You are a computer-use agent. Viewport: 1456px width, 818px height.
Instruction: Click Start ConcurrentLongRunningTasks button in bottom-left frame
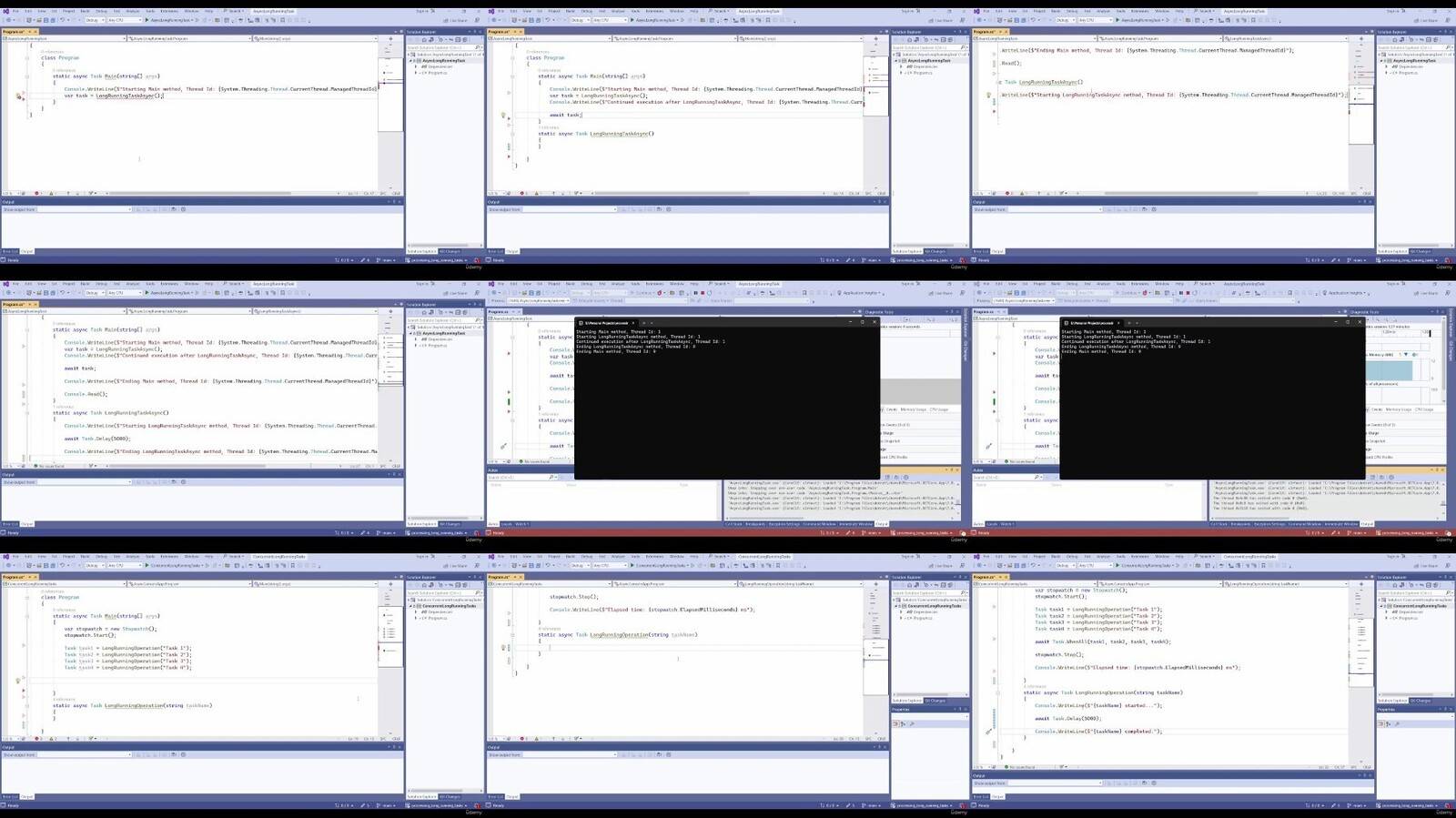tap(176, 565)
